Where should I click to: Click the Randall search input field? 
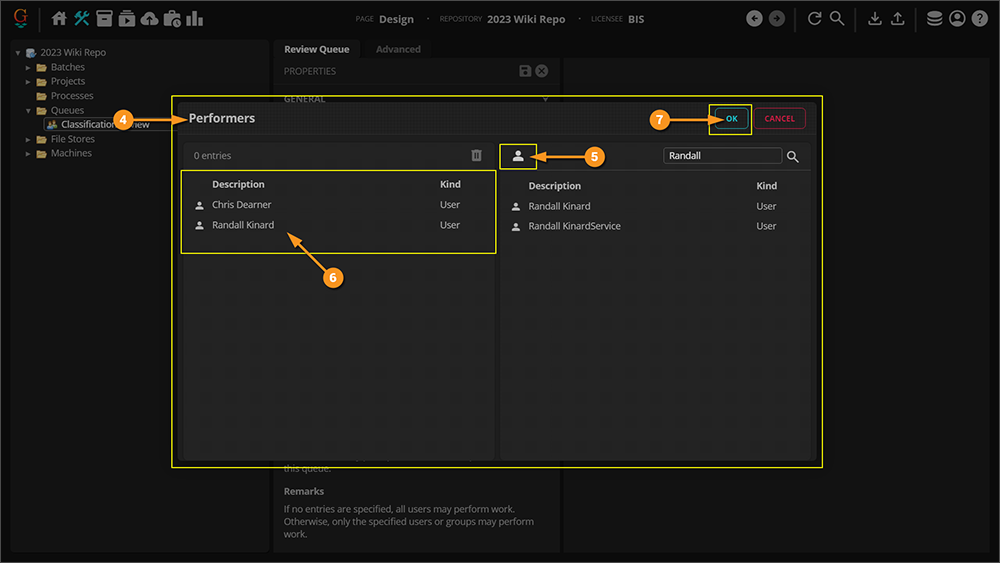722,156
